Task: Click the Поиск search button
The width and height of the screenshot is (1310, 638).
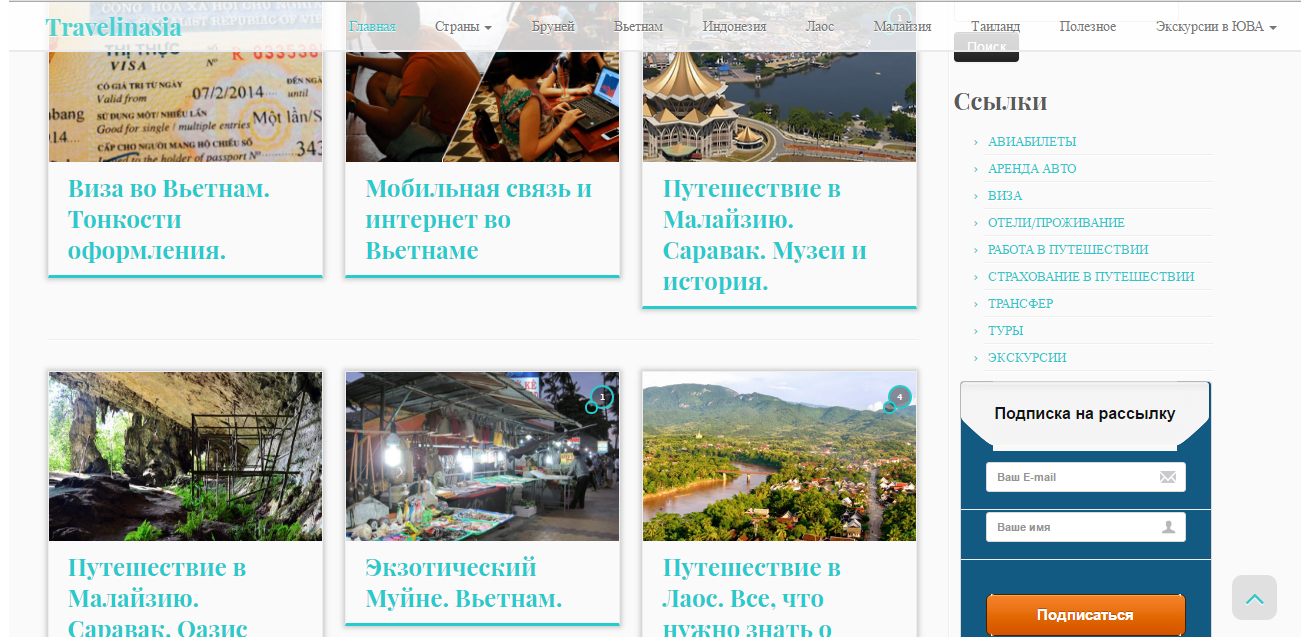Action: click(986, 47)
